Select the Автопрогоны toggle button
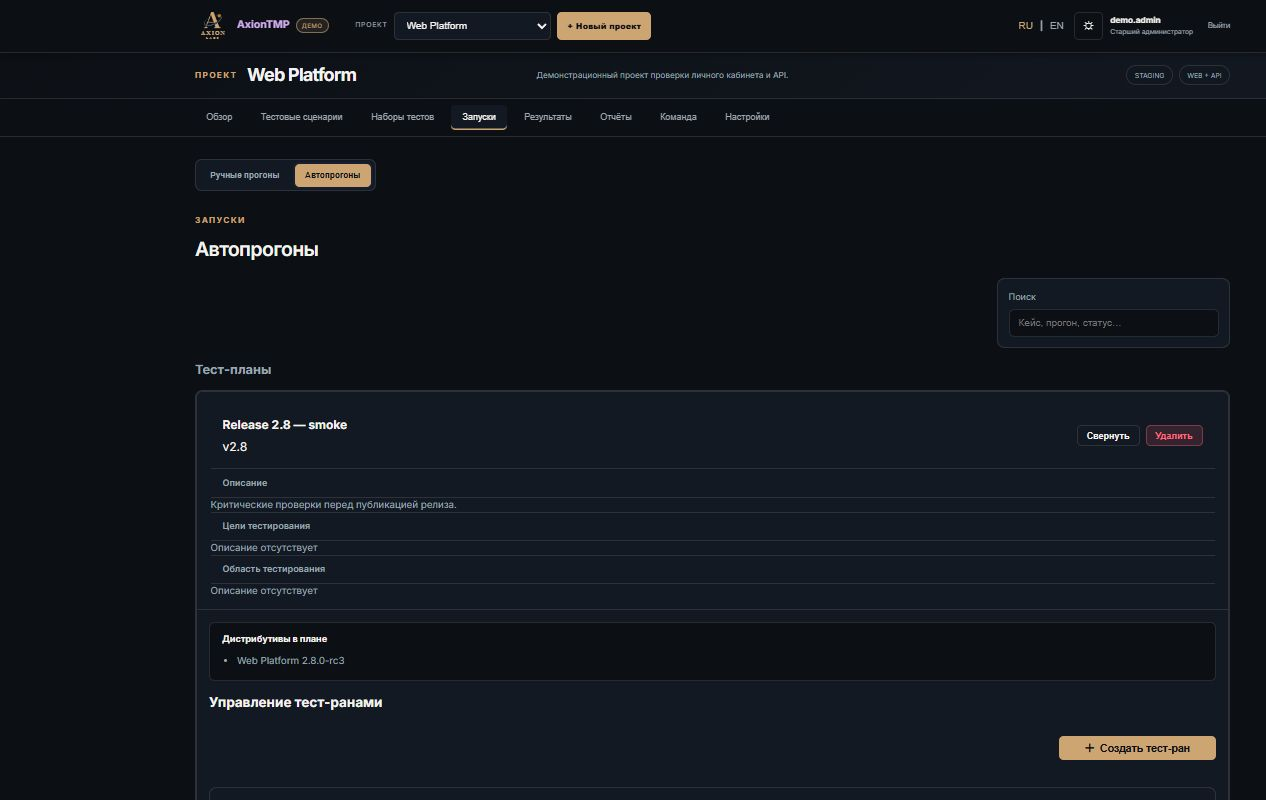The image size is (1266, 800). (333, 175)
